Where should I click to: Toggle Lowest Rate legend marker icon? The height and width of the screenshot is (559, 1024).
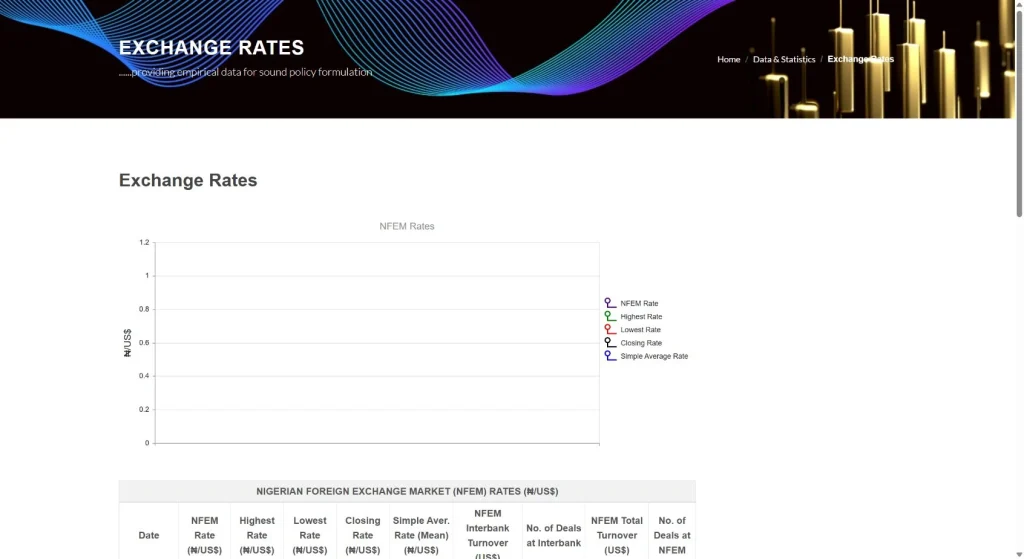point(610,329)
